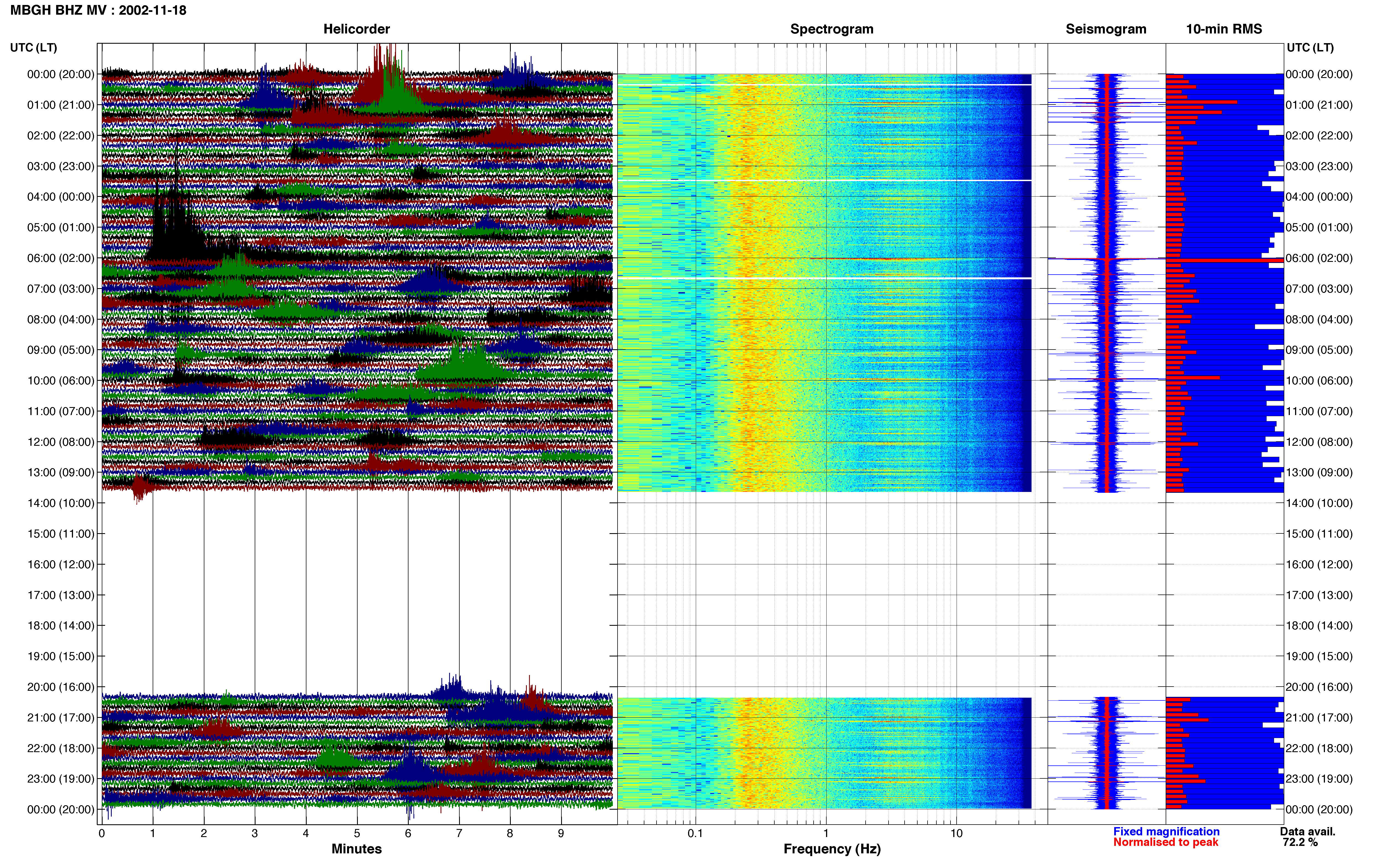Click the "6" tick on the Minutes axis
The height and width of the screenshot is (868, 1388).
408,833
